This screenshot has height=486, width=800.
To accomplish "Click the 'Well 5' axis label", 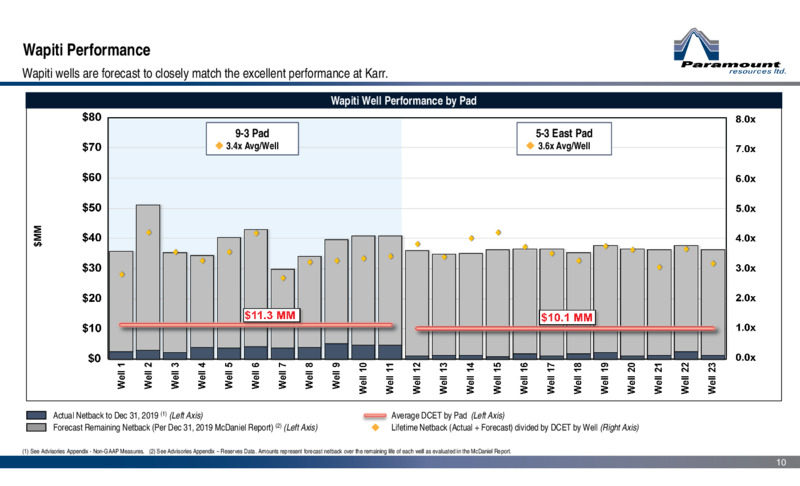I will pyautogui.click(x=229, y=376).
